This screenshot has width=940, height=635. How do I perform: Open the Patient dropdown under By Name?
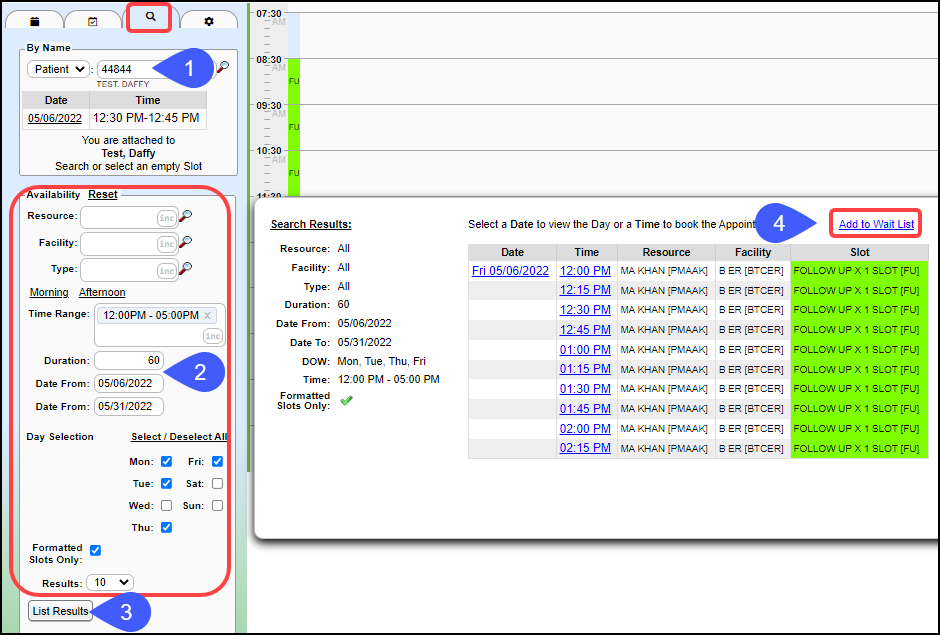59,69
